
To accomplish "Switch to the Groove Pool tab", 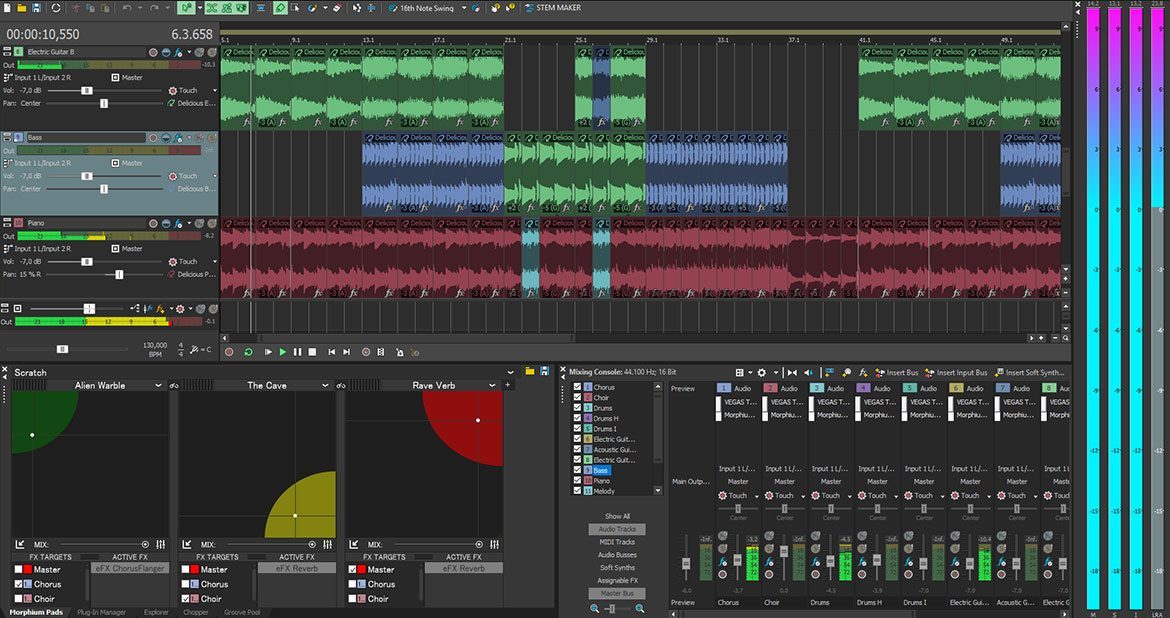I will tap(241, 611).
